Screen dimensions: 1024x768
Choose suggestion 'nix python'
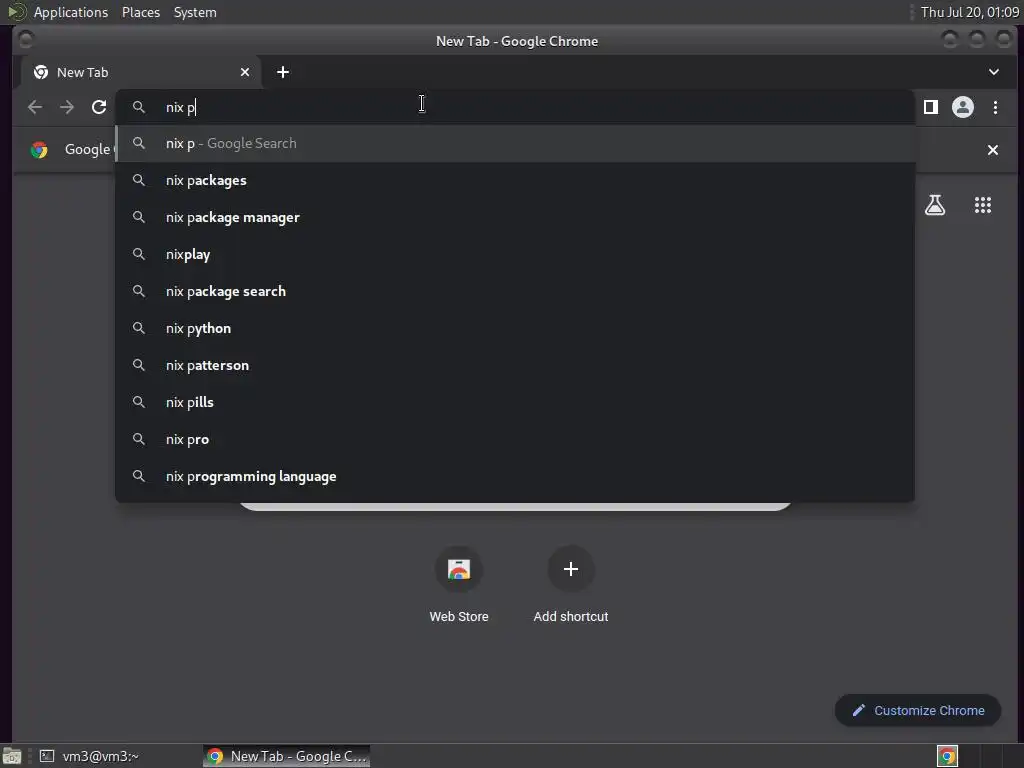tap(515, 328)
